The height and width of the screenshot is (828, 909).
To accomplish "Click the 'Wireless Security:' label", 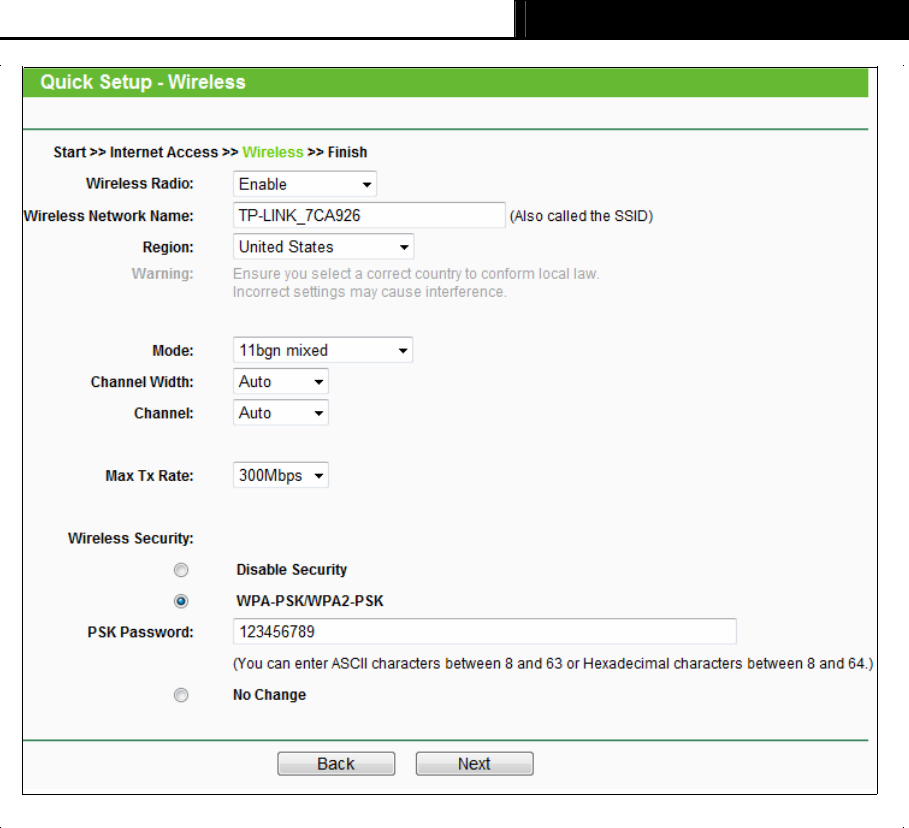I will [x=130, y=538].
